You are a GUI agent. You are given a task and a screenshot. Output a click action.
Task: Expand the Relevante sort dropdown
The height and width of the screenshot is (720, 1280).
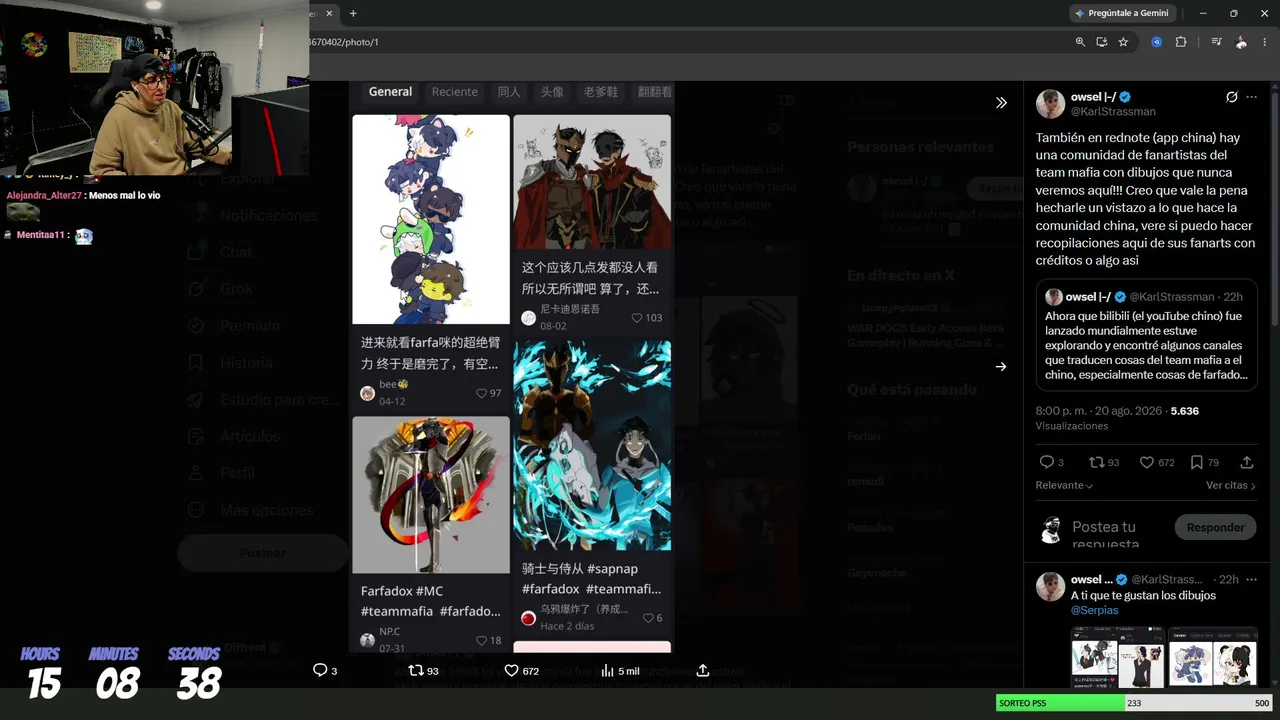[x=1065, y=485]
